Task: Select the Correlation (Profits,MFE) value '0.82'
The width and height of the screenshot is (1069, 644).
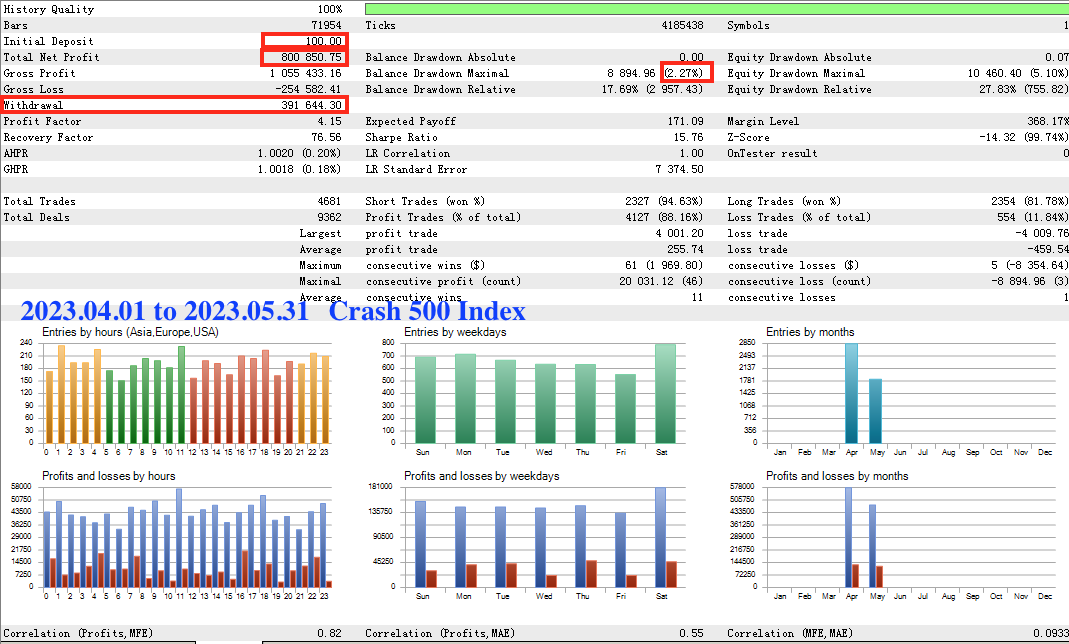Action: [329, 633]
